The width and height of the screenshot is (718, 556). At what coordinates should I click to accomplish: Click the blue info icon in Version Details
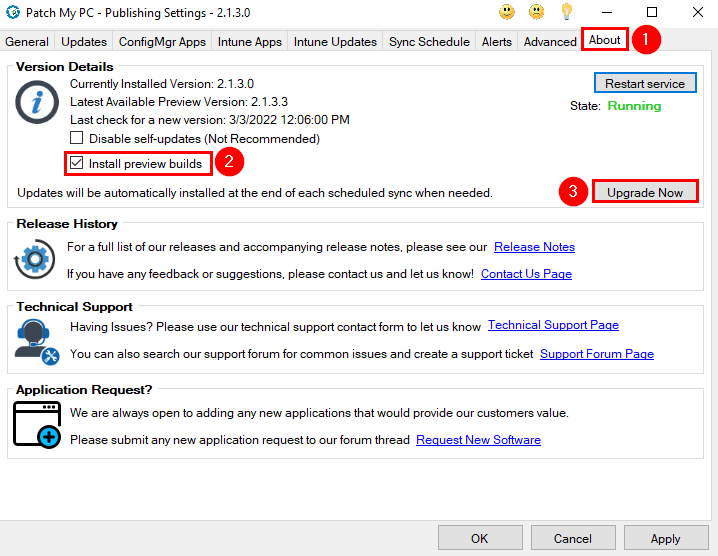[x=37, y=102]
